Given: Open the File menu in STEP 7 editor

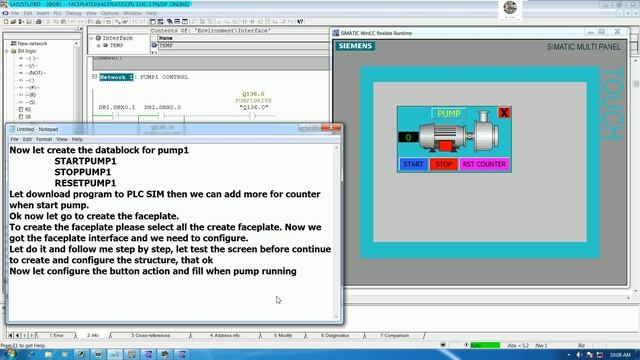Looking at the screenshot, I should [15, 13].
